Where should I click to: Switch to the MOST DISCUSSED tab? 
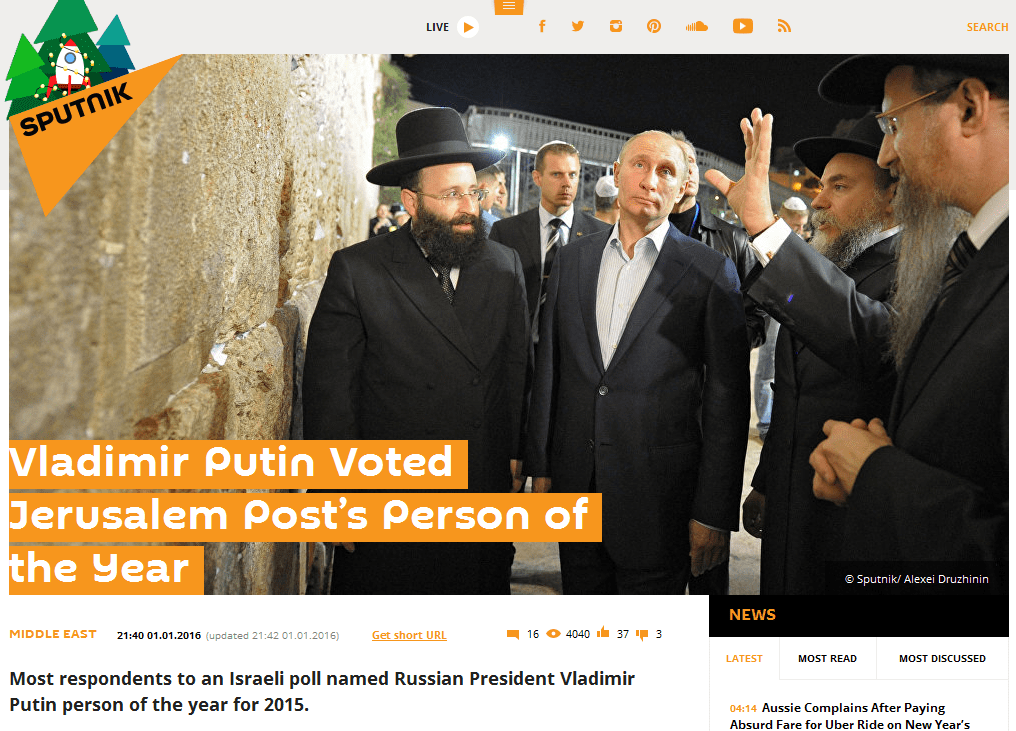pyautogui.click(x=942, y=658)
